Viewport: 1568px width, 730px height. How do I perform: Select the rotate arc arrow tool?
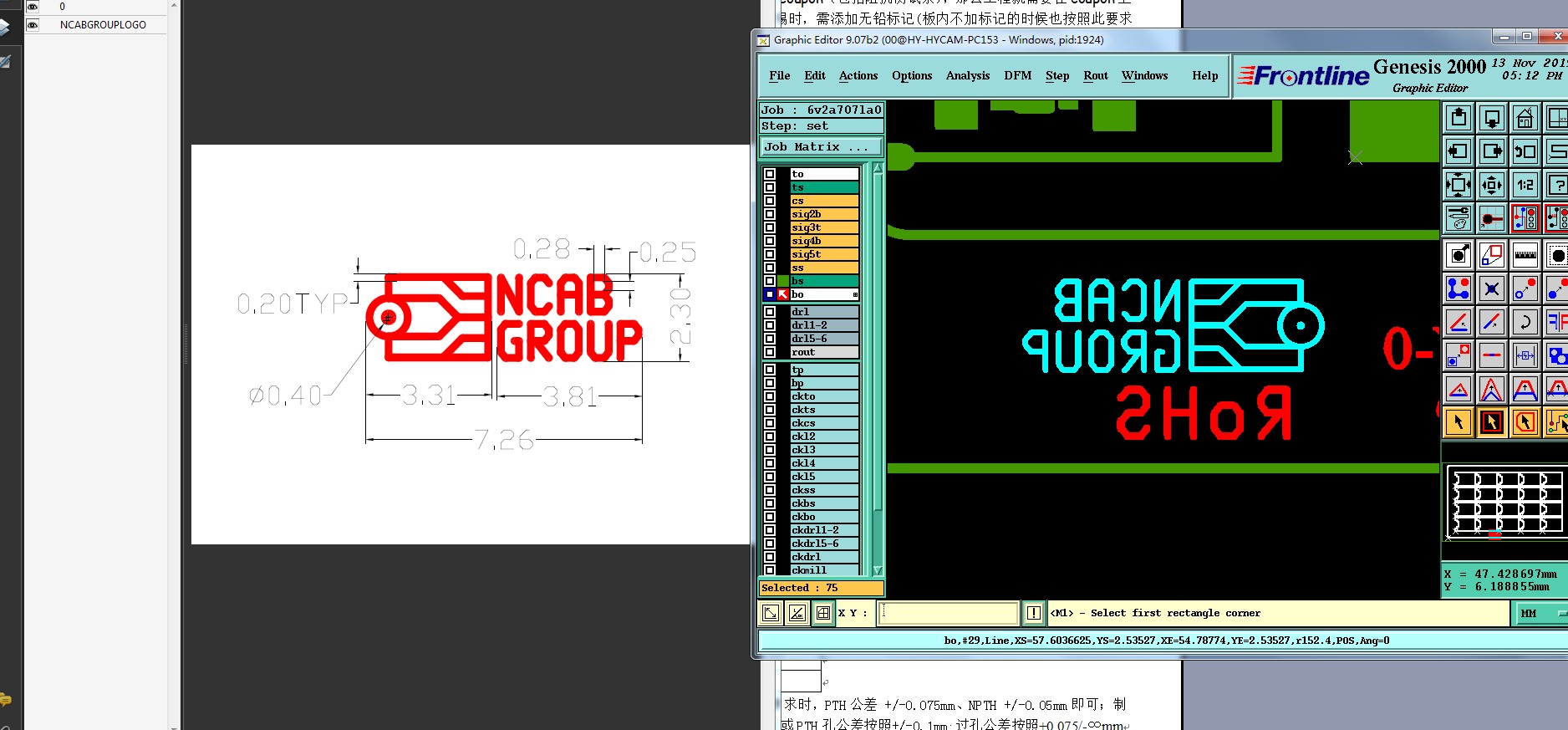1525,322
